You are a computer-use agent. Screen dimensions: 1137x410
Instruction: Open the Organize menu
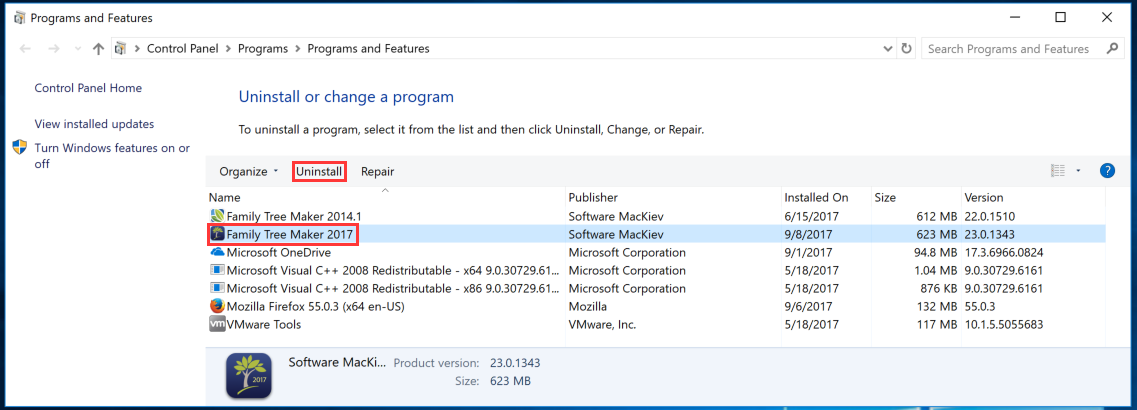tap(249, 172)
